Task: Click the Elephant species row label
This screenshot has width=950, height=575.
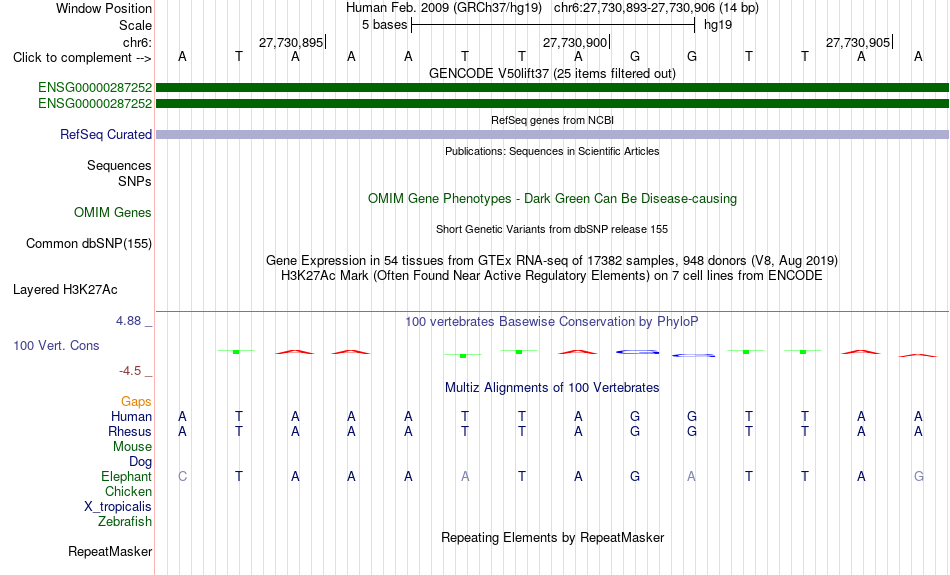Action: pyautogui.click(x=126, y=477)
